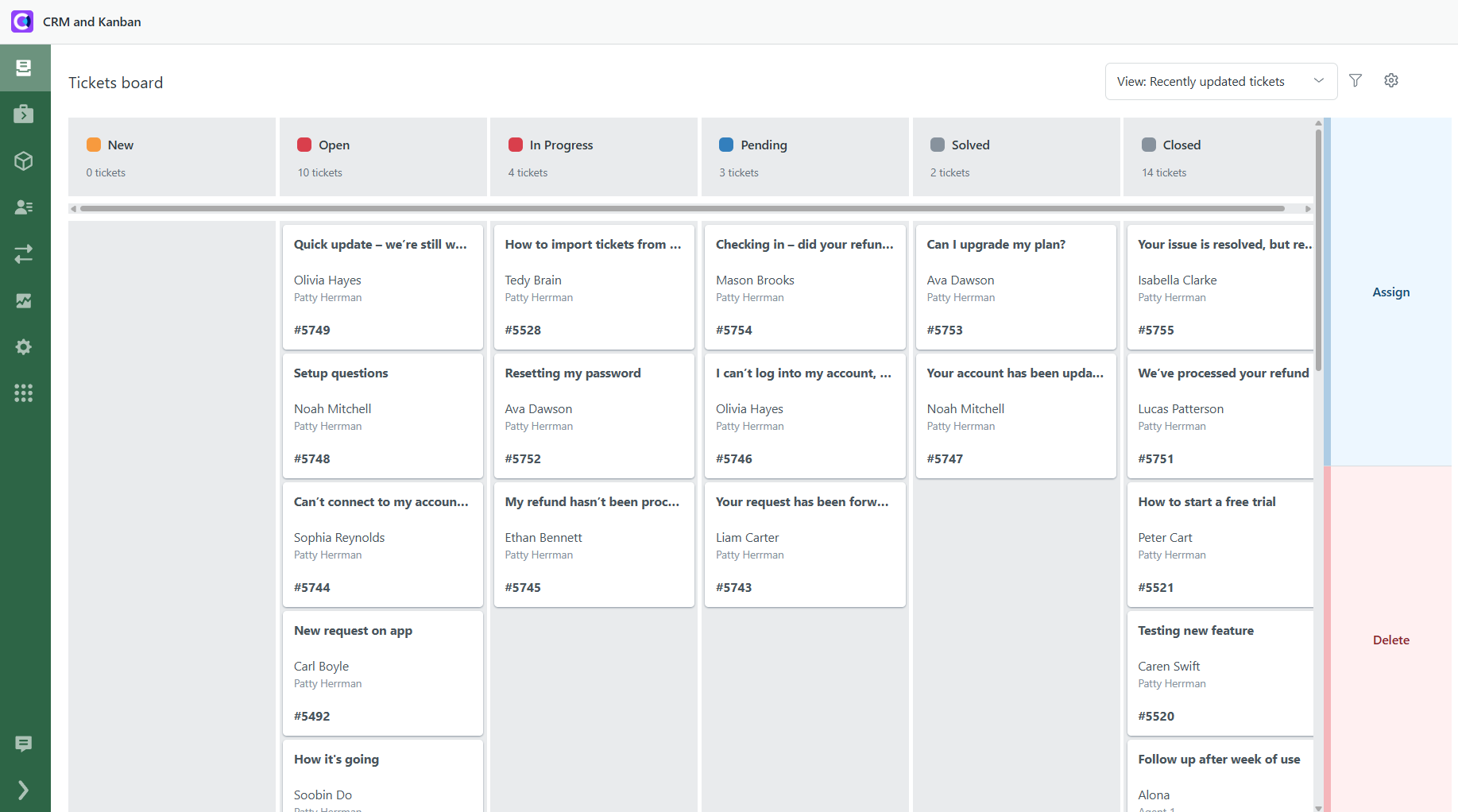Screen dimensions: 1458x812
Task: Open the gear settings icon in the sidebar
Action: tap(24, 347)
